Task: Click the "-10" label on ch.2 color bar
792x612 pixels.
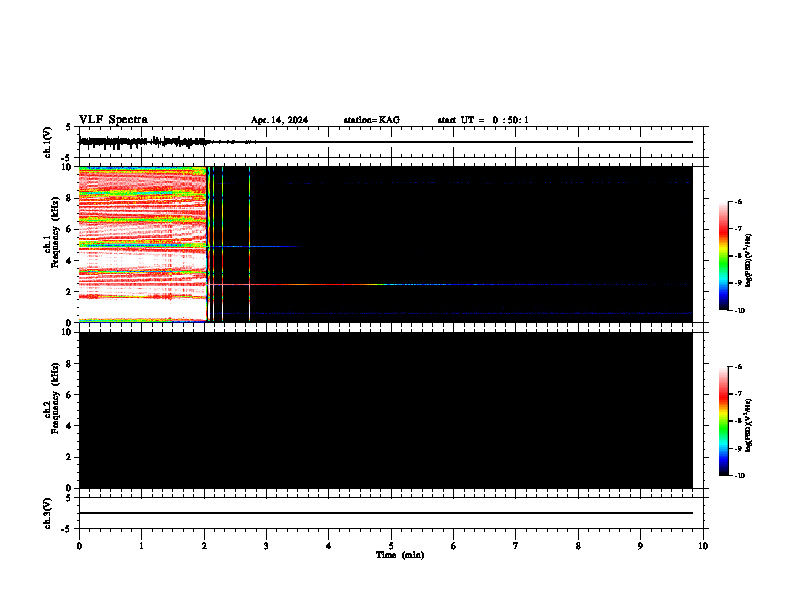Action: pyautogui.click(x=739, y=475)
